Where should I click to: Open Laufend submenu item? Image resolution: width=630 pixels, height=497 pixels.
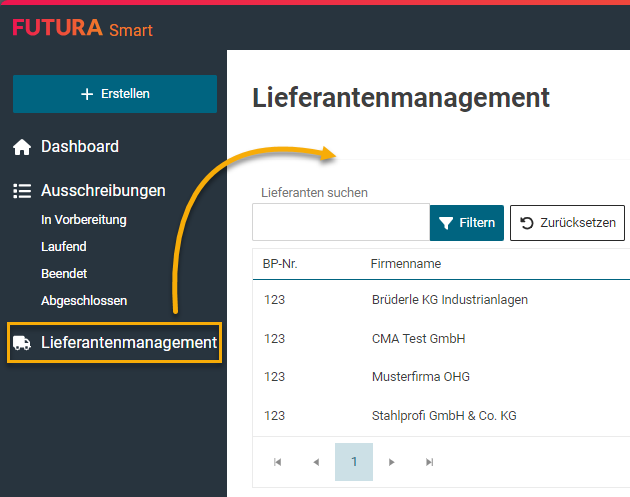(64, 246)
